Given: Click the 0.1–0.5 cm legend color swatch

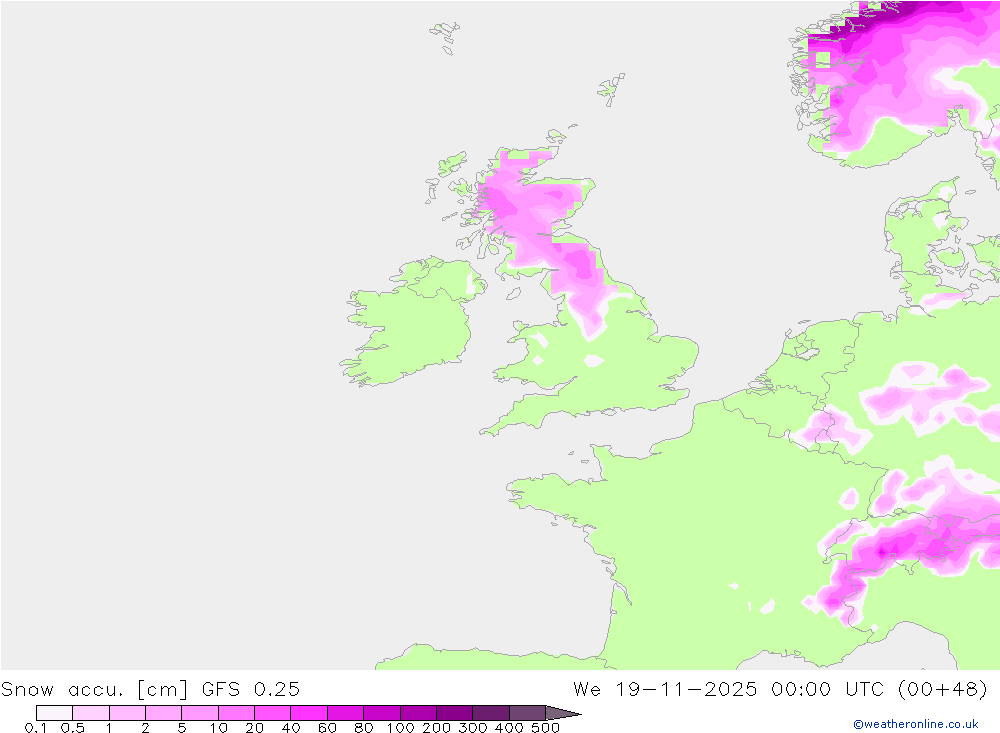Looking at the screenshot, I should point(54,713).
